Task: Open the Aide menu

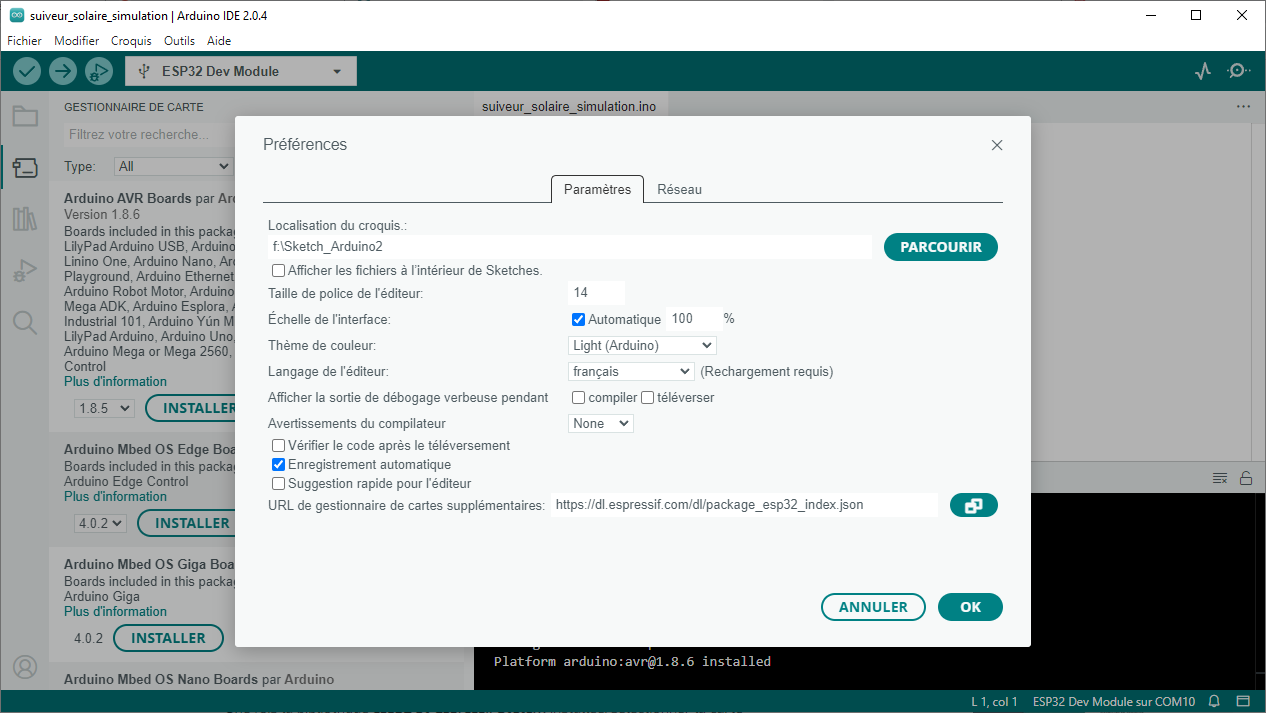Action: 219,41
